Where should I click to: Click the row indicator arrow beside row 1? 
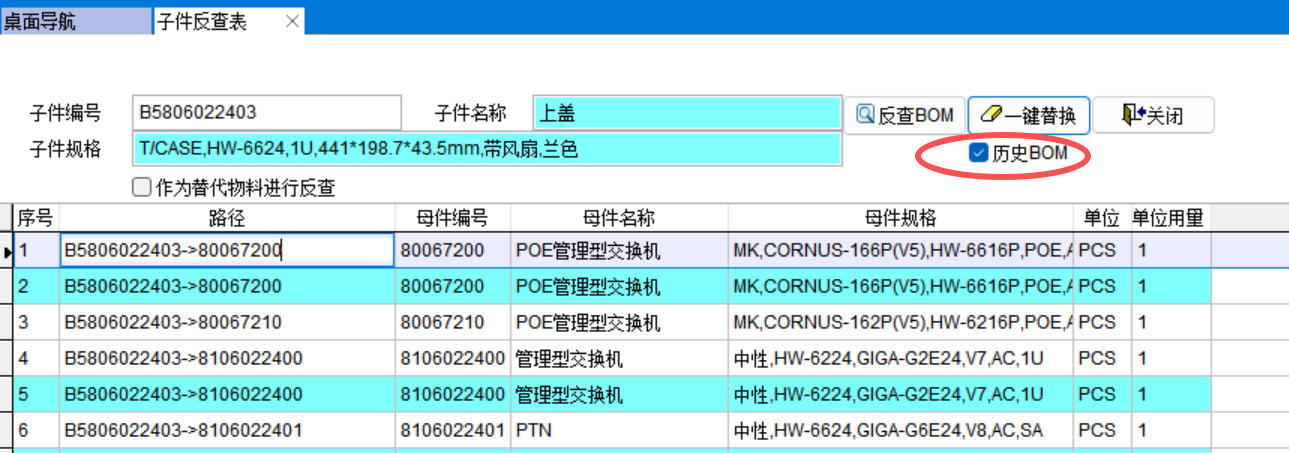pos(6,252)
